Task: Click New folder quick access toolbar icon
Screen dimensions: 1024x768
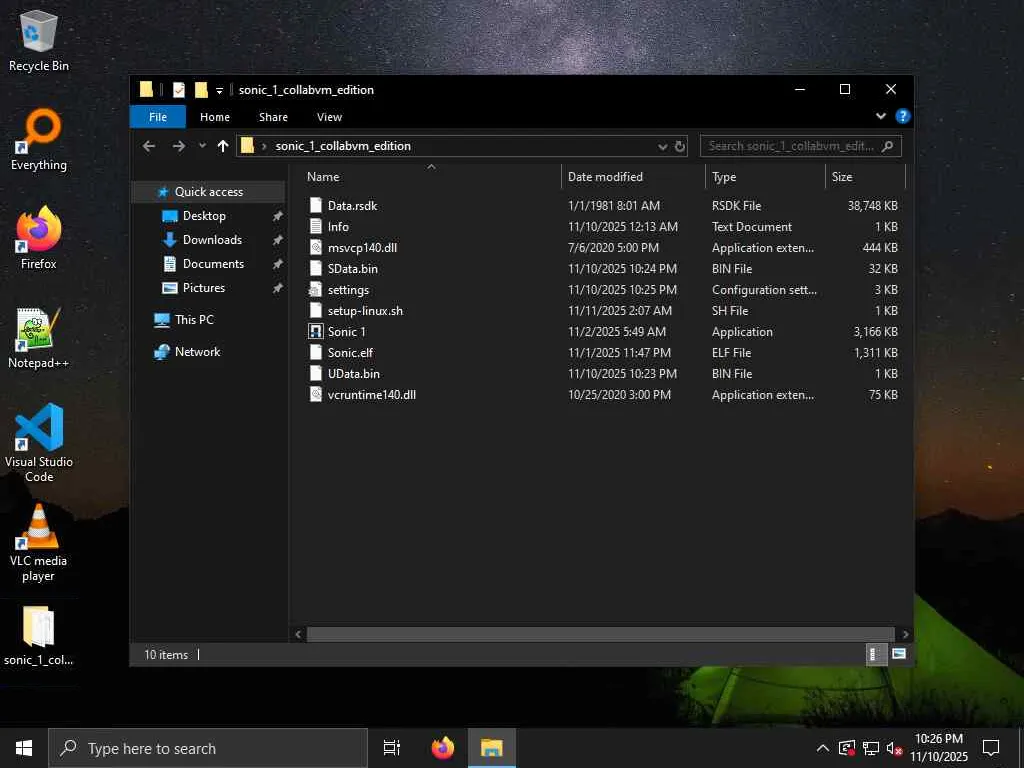Action: [201, 89]
